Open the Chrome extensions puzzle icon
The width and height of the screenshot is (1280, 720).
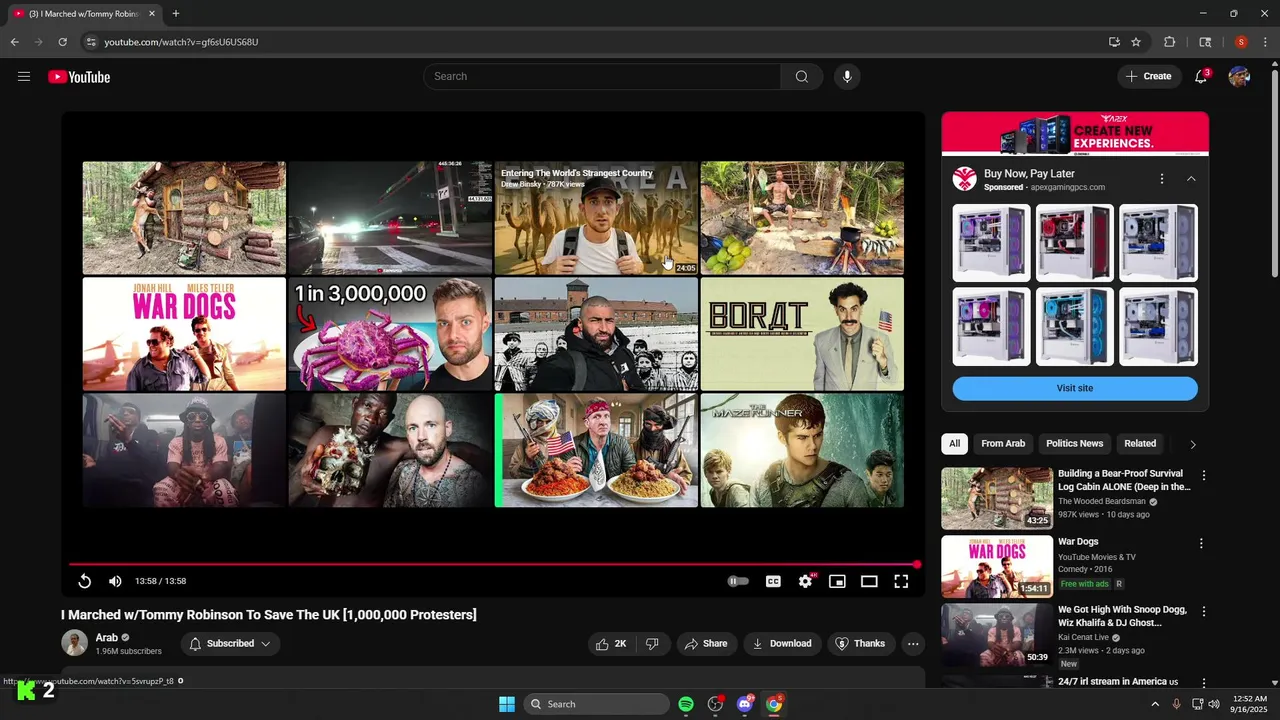[x=1169, y=42]
